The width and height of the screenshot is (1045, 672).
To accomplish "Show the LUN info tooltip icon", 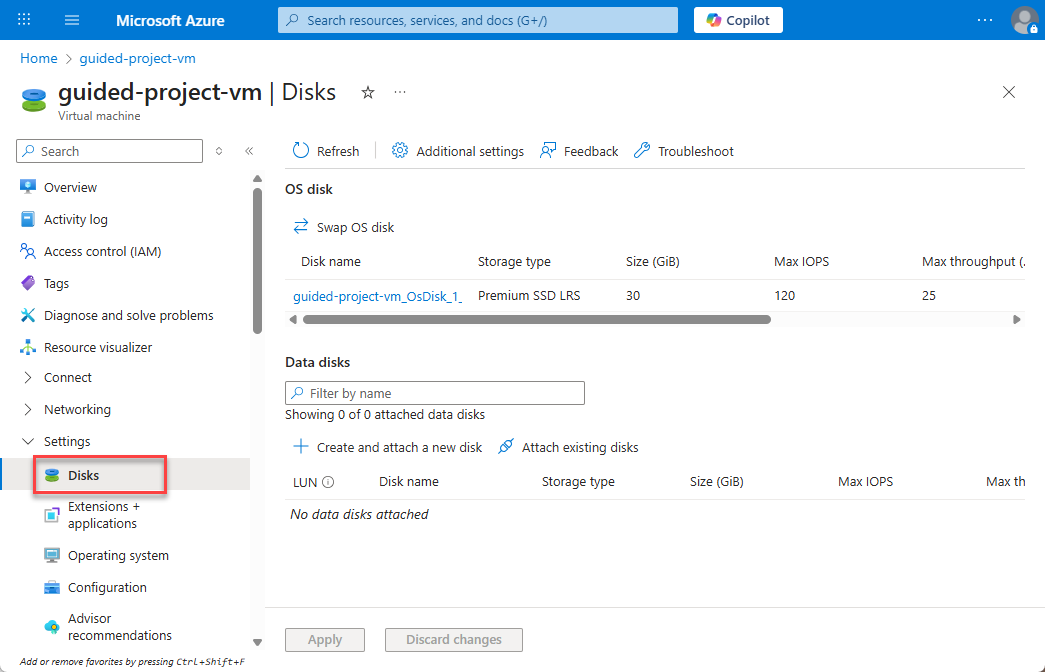I will pos(328,482).
